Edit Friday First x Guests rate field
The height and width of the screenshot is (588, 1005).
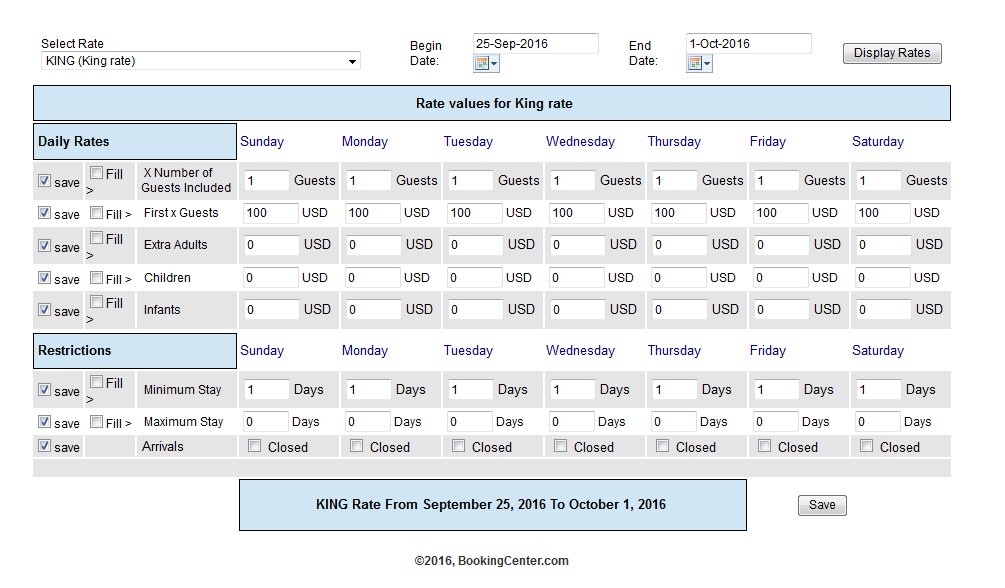click(781, 213)
